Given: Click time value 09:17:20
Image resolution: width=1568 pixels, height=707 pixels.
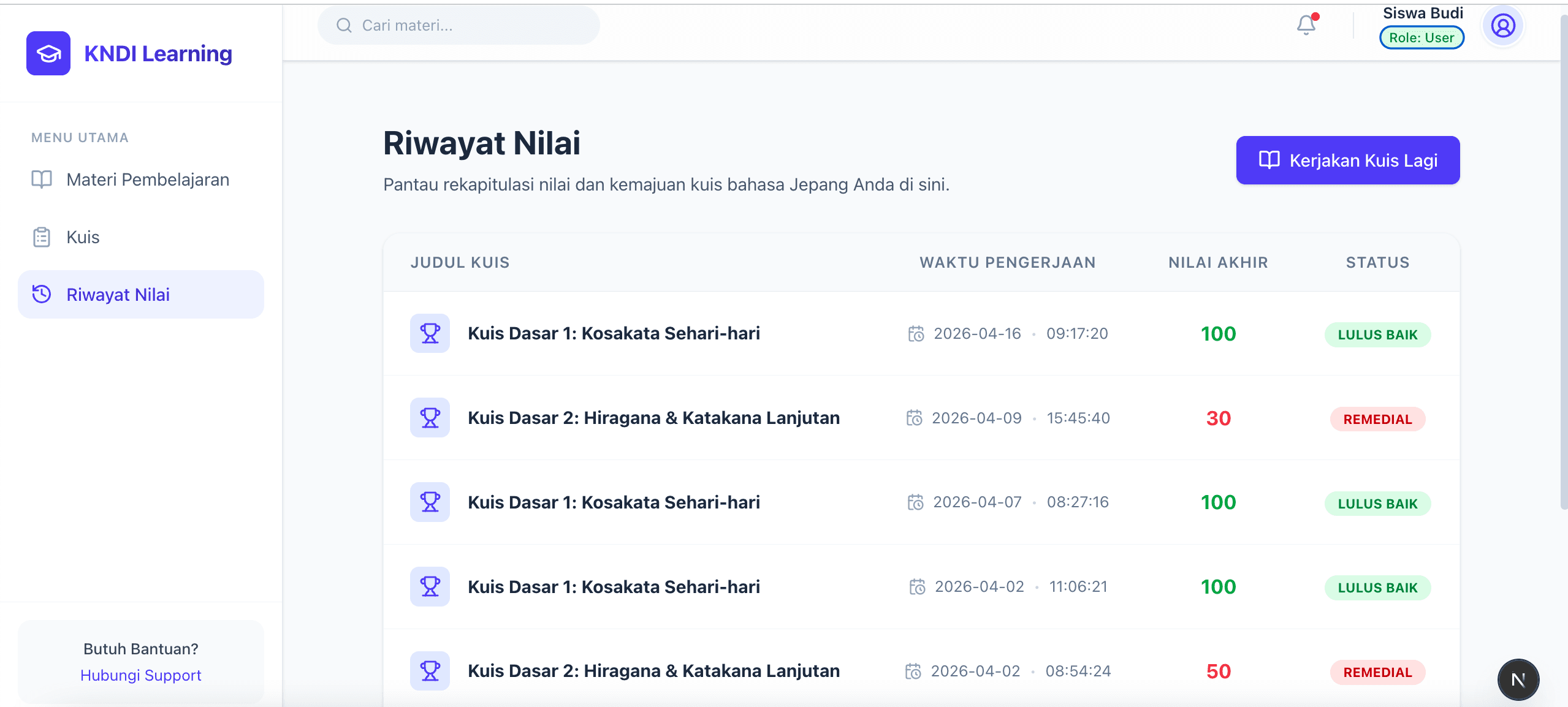Looking at the screenshot, I should click(x=1077, y=333).
